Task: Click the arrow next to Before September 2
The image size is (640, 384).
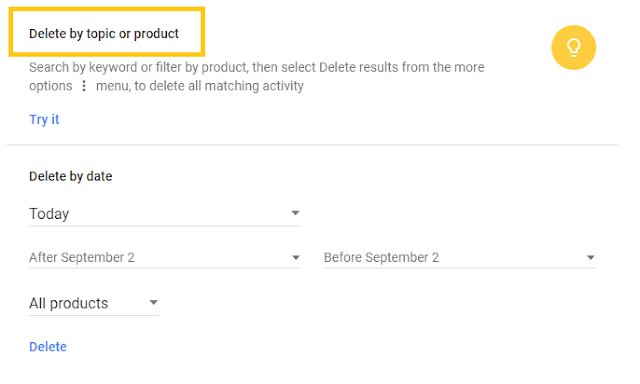Action: [x=590, y=257]
